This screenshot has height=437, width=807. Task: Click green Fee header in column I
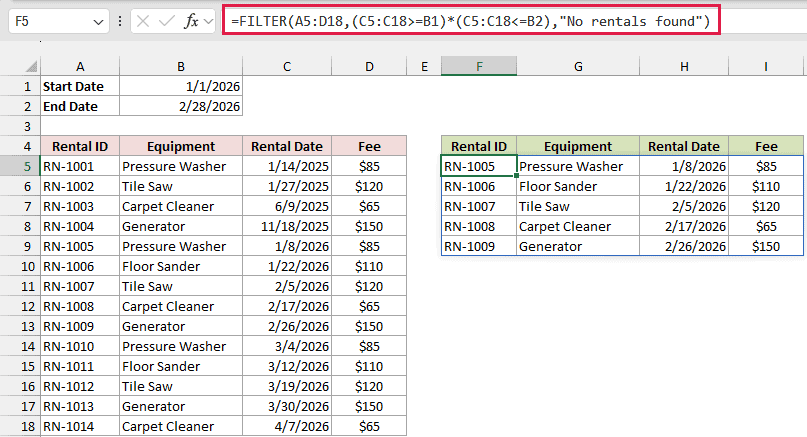click(x=766, y=146)
